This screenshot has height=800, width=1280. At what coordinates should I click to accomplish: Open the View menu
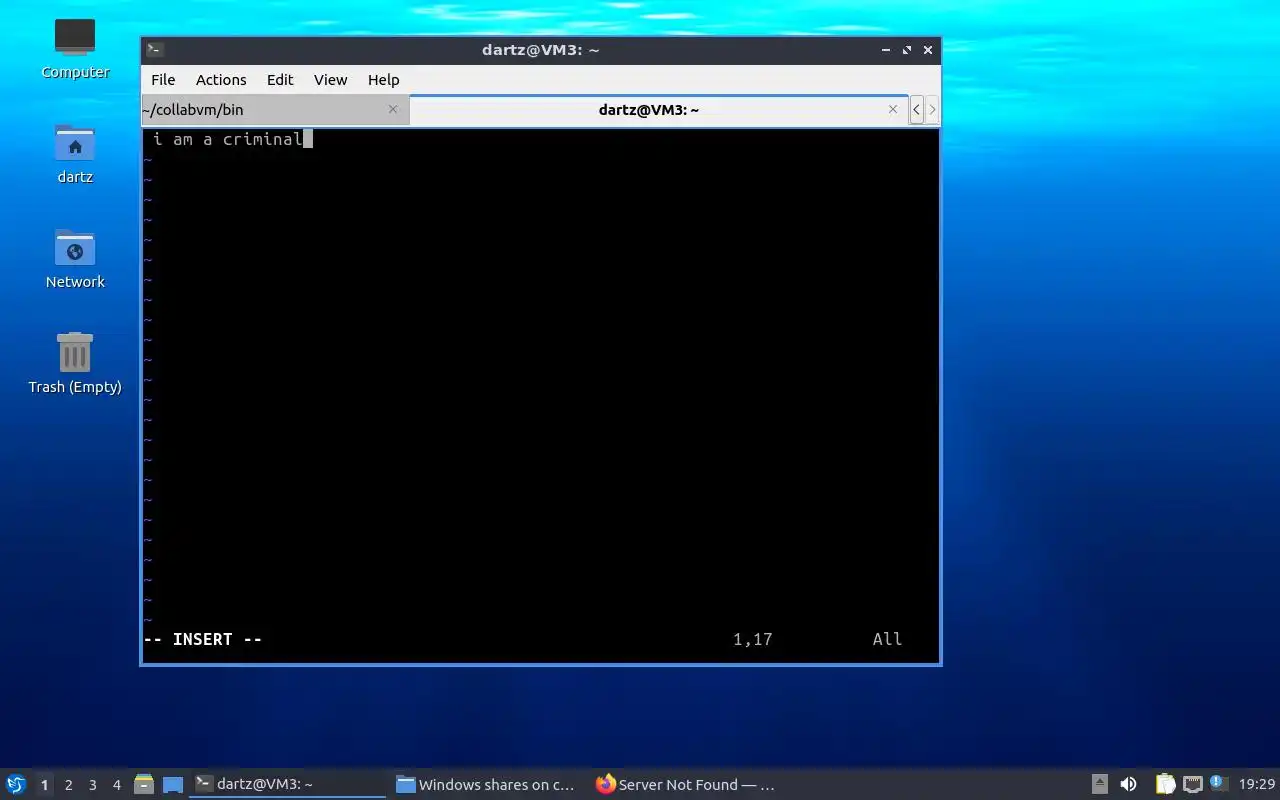click(x=330, y=80)
